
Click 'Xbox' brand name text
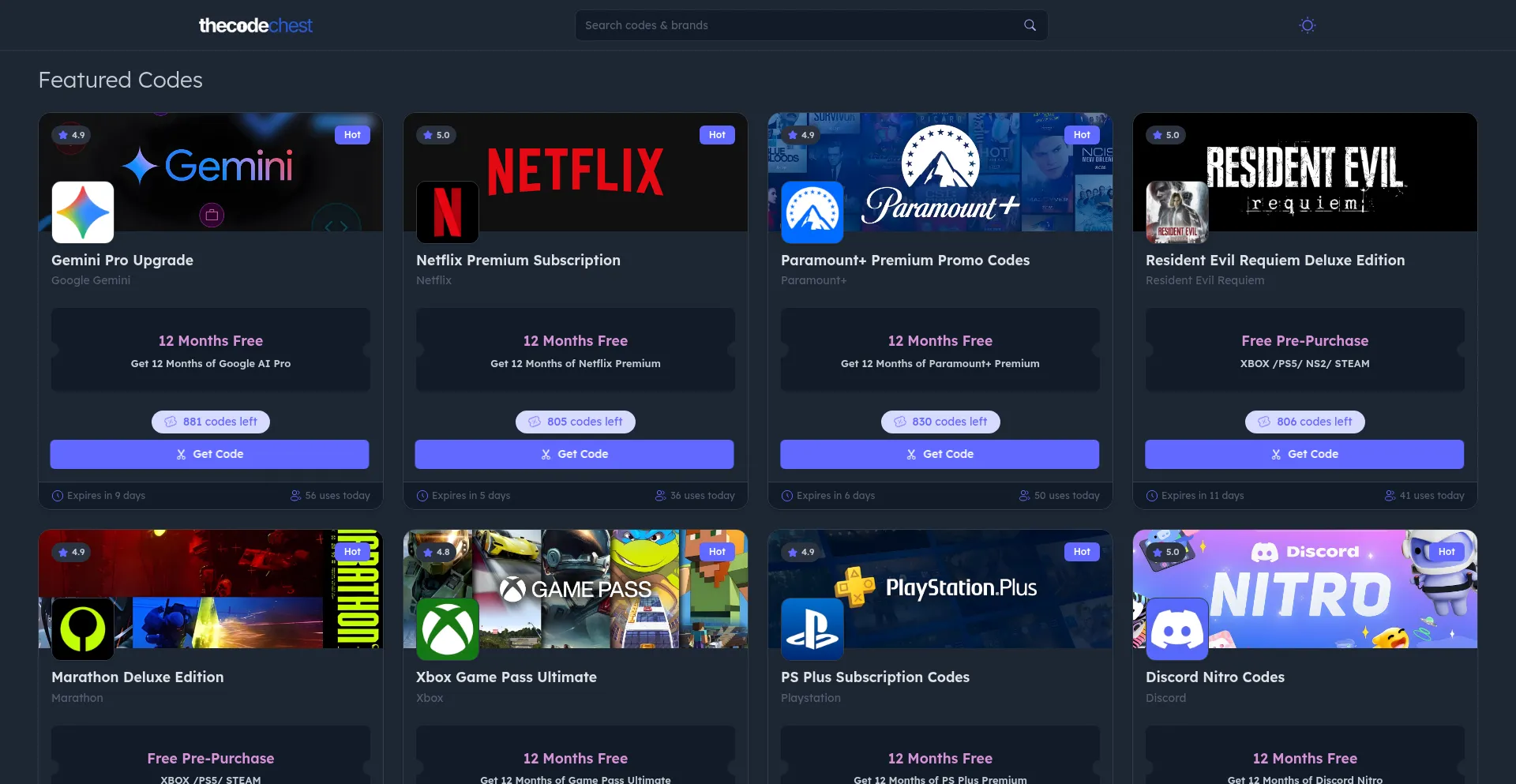click(x=430, y=698)
